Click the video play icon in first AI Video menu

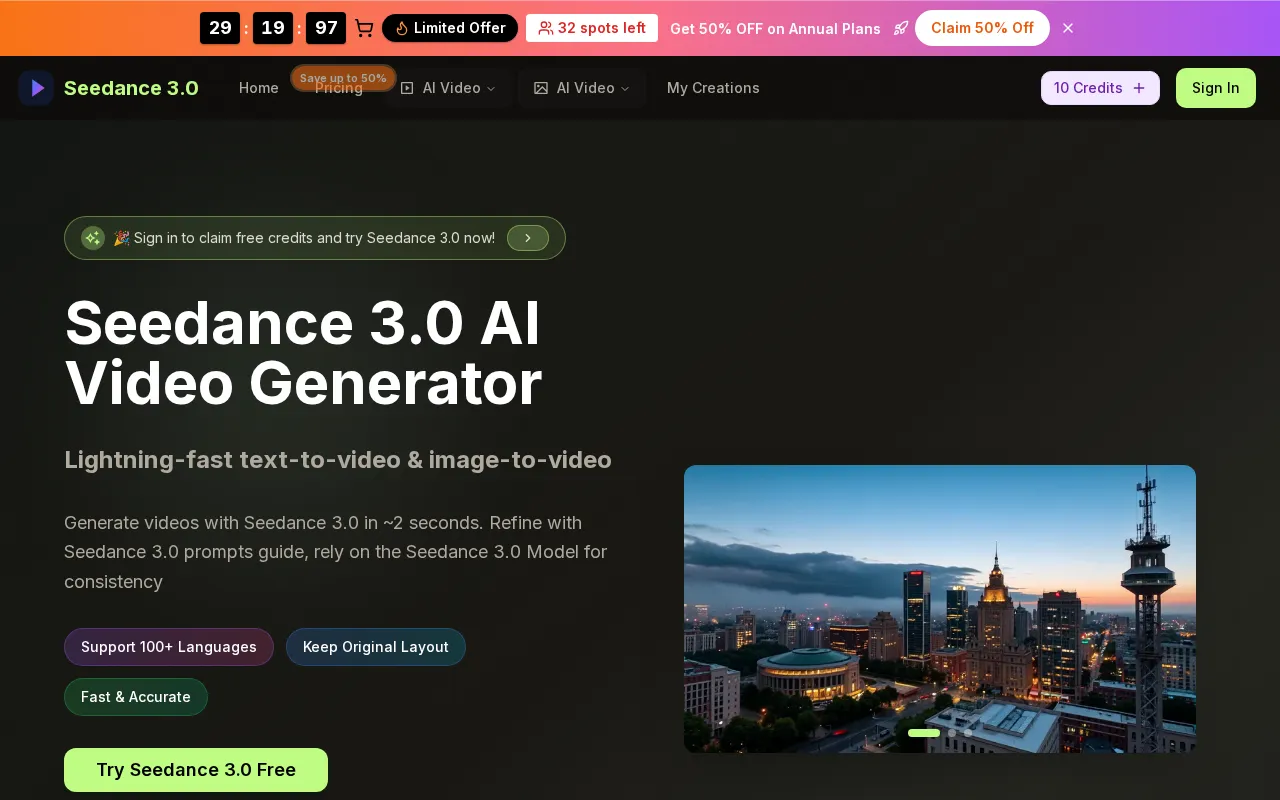coord(407,88)
